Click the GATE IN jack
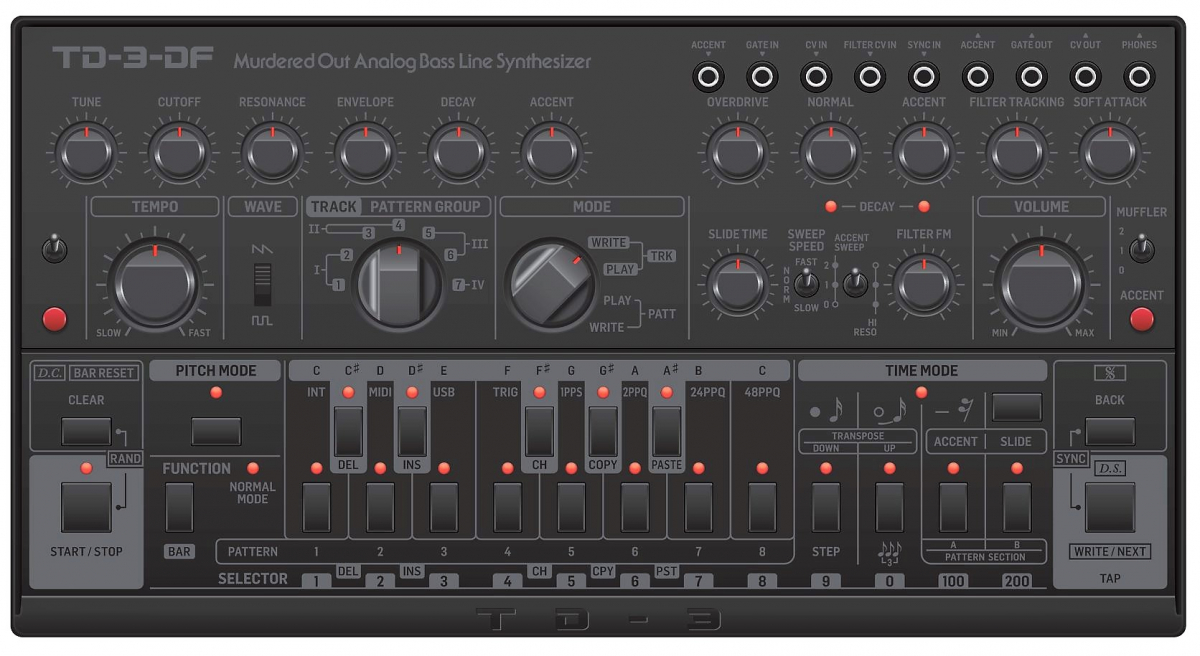 (762, 75)
